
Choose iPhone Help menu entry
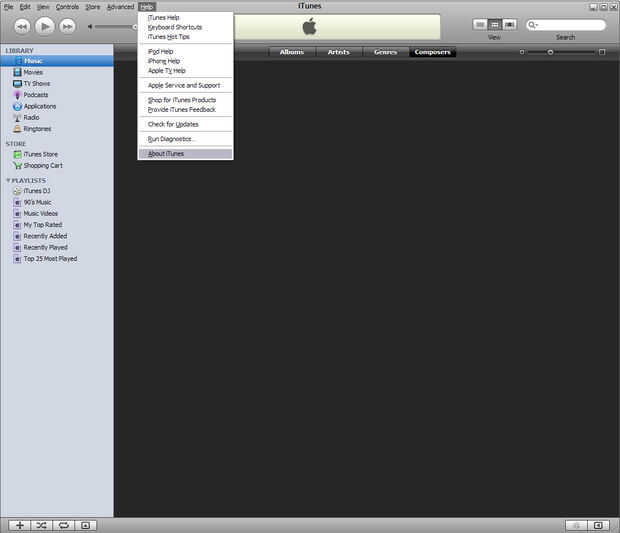pyautogui.click(x=185, y=61)
